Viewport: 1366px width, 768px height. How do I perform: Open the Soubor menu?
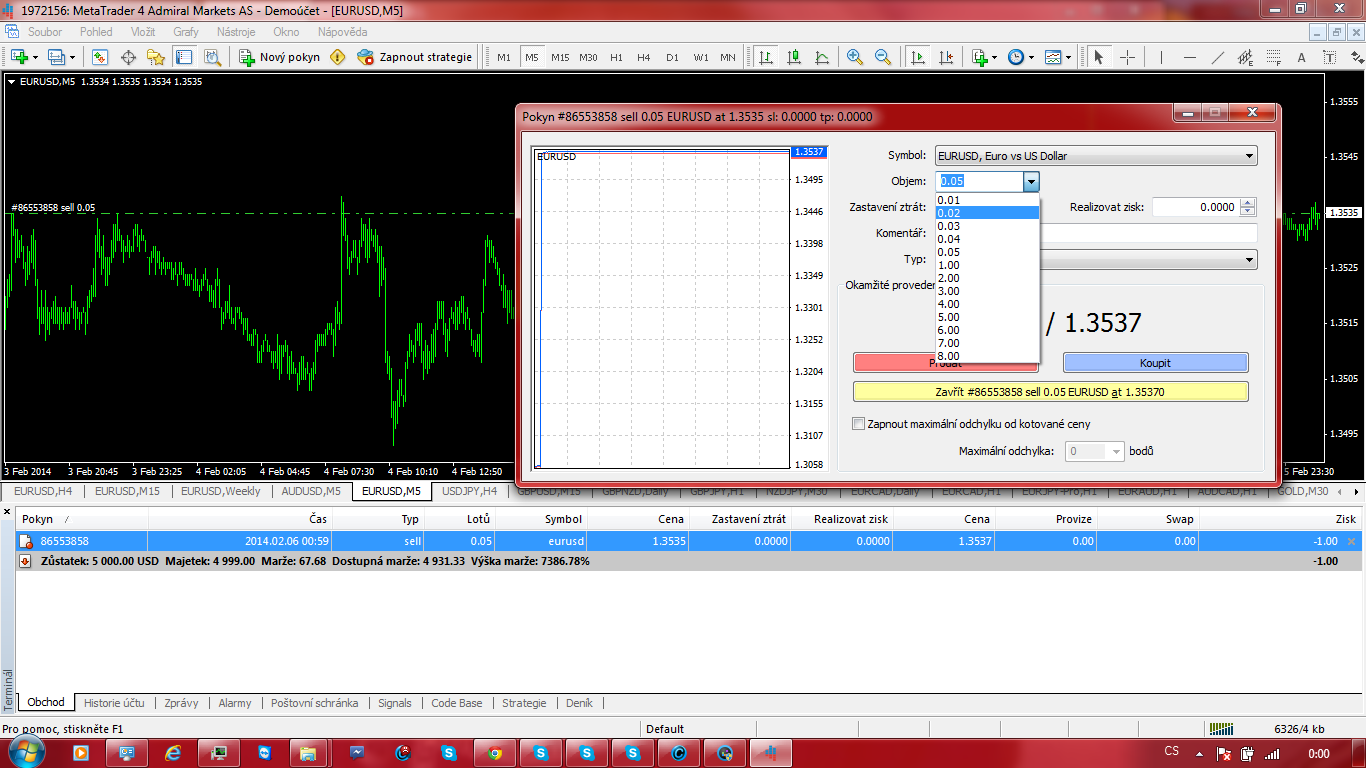coord(45,32)
